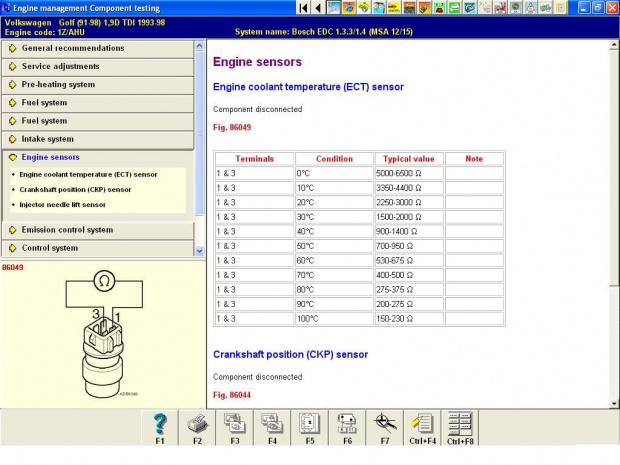The width and height of the screenshot is (620, 465).
Task: Open the orange vehicle-lift toolbar icon
Action: 409,8
